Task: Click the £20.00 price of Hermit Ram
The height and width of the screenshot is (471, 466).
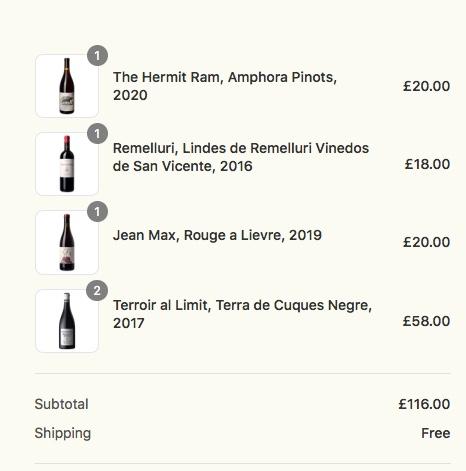Action: click(x=426, y=86)
